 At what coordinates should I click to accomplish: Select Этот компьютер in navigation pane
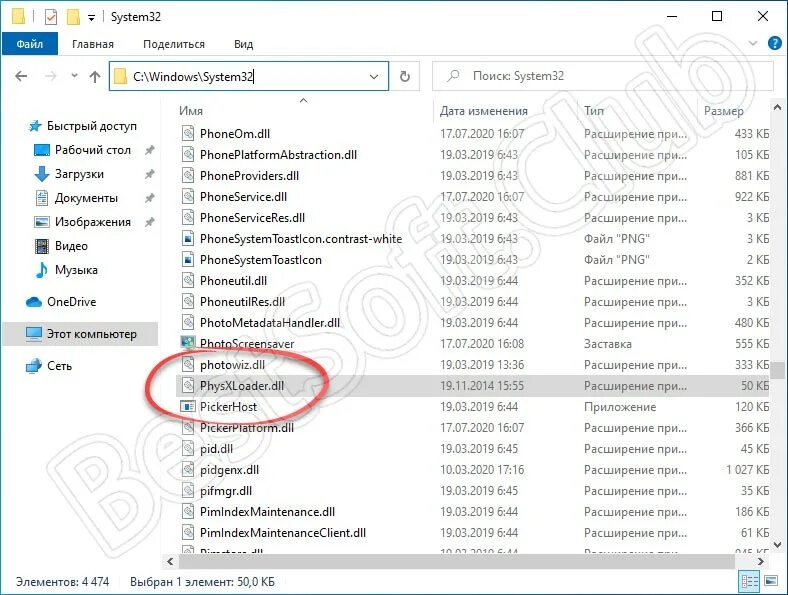point(80,334)
